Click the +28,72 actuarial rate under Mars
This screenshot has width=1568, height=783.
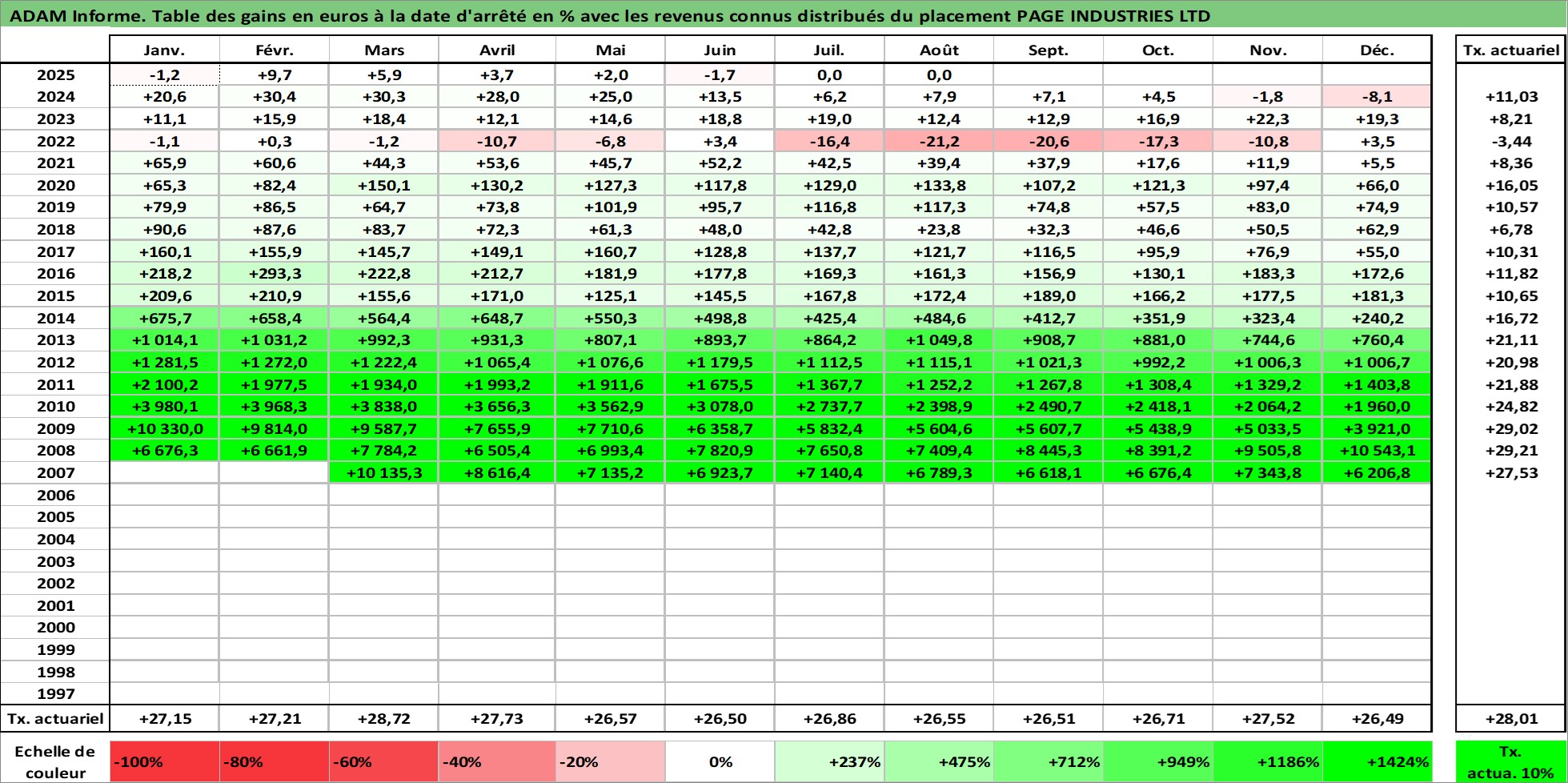click(x=384, y=719)
